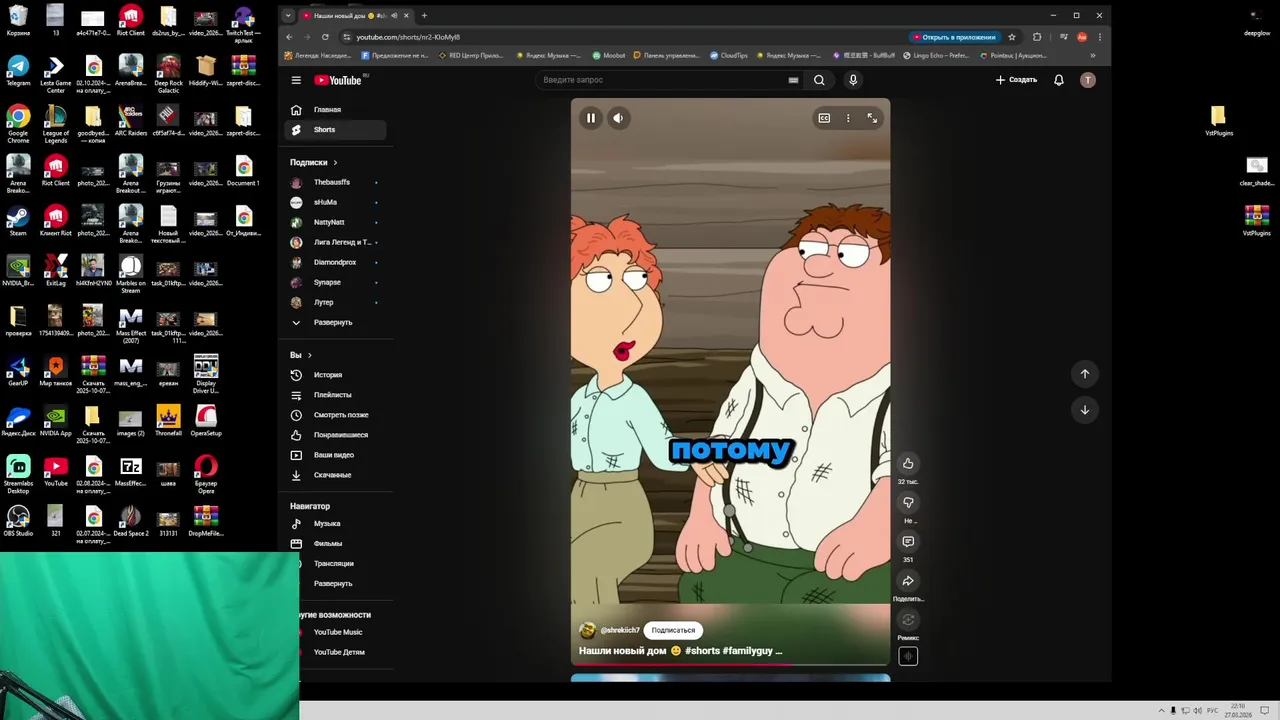Open OBS Studio desktop shortcut
This screenshot has width=1280, height=720.
18,520
